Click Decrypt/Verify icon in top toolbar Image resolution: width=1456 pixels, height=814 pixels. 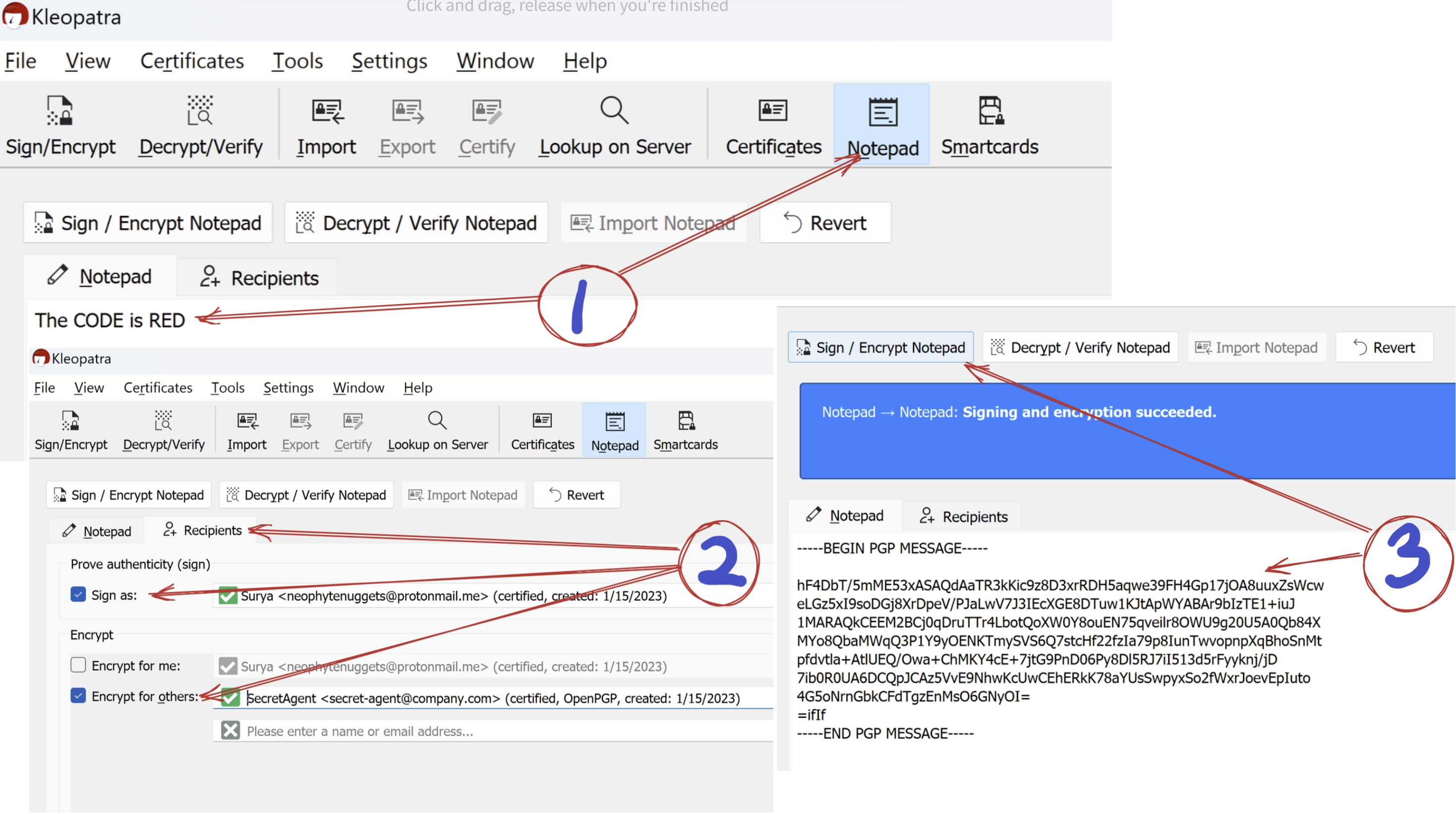click(200, 110)
